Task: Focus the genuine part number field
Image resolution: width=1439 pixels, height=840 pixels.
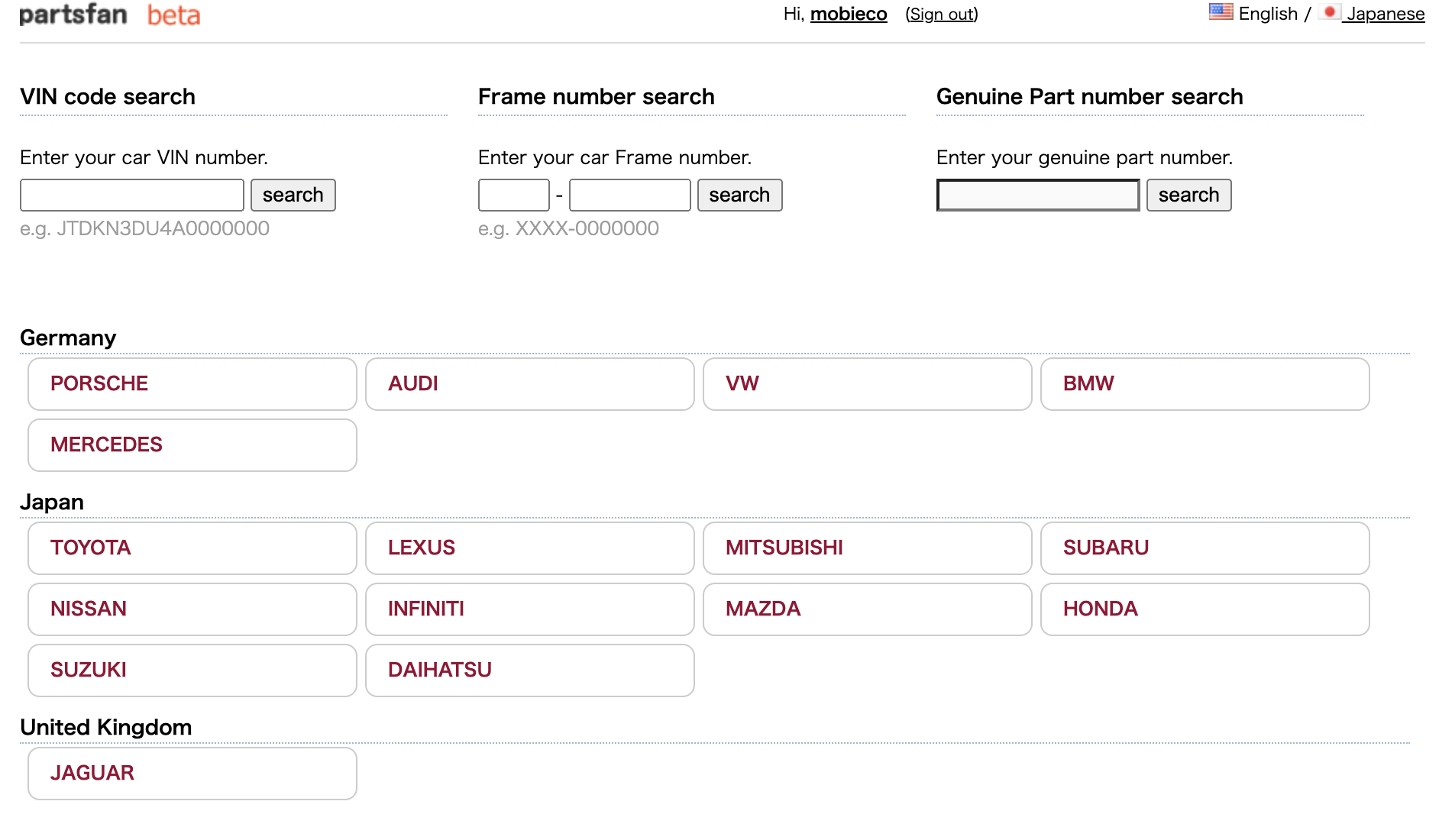Action: (x=1038, y=195)
